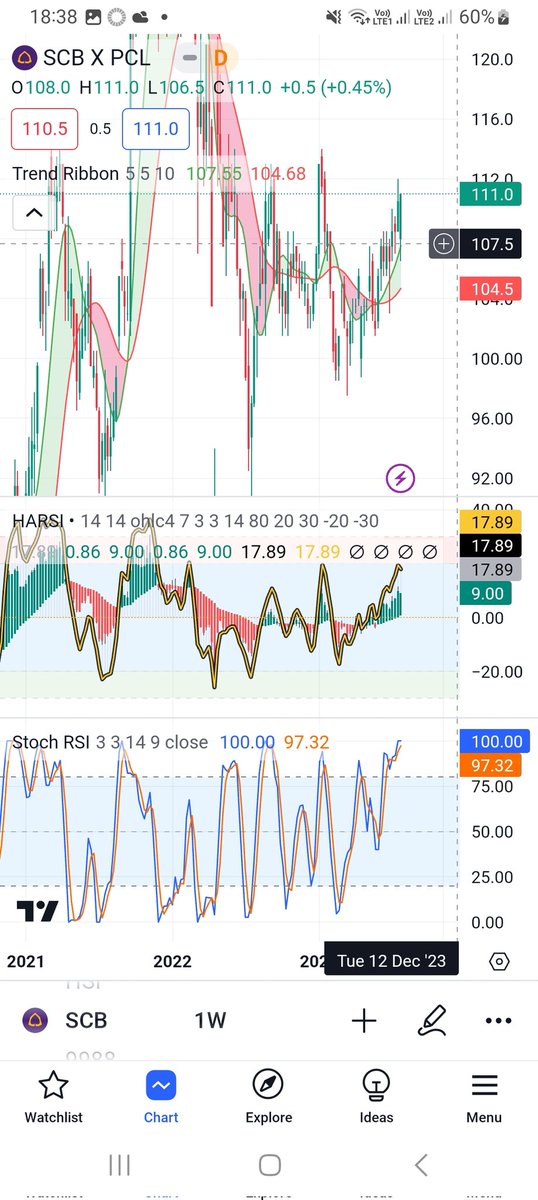This screenshot has height=1200, width=538.
Task: Tap the SCB symbol icon in toolbar
Action: pos(36,1021)
